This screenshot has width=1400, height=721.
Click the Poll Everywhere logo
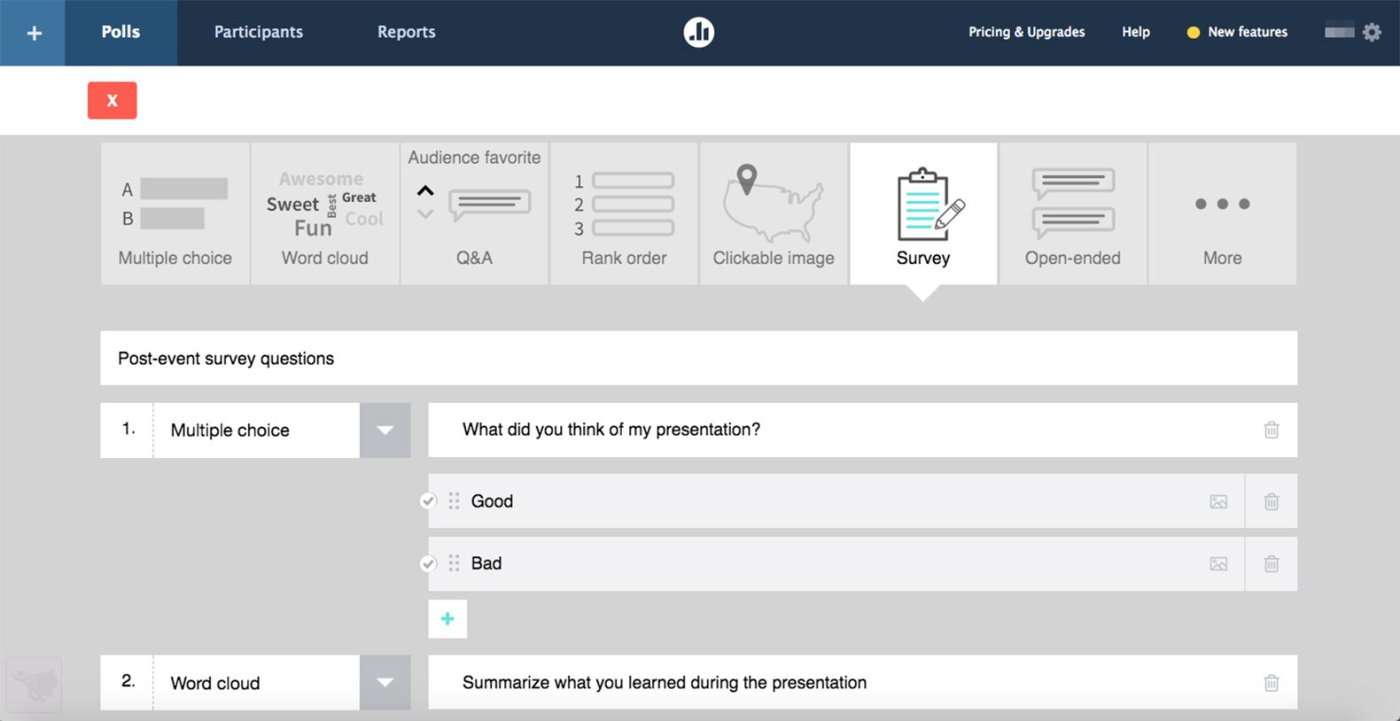click(699, 32)
